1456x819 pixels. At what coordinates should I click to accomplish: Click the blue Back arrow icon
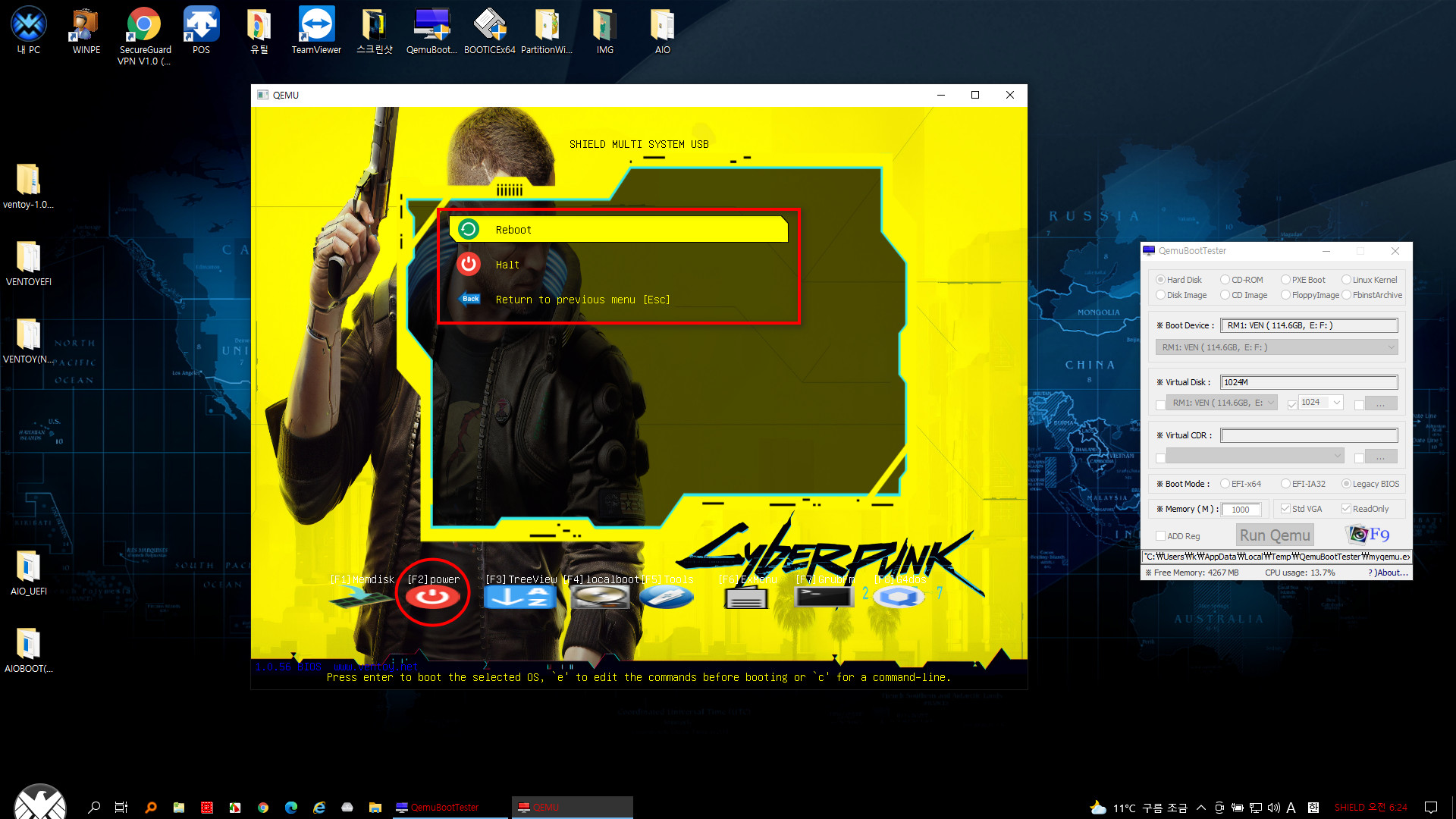(x=469, y=299)
